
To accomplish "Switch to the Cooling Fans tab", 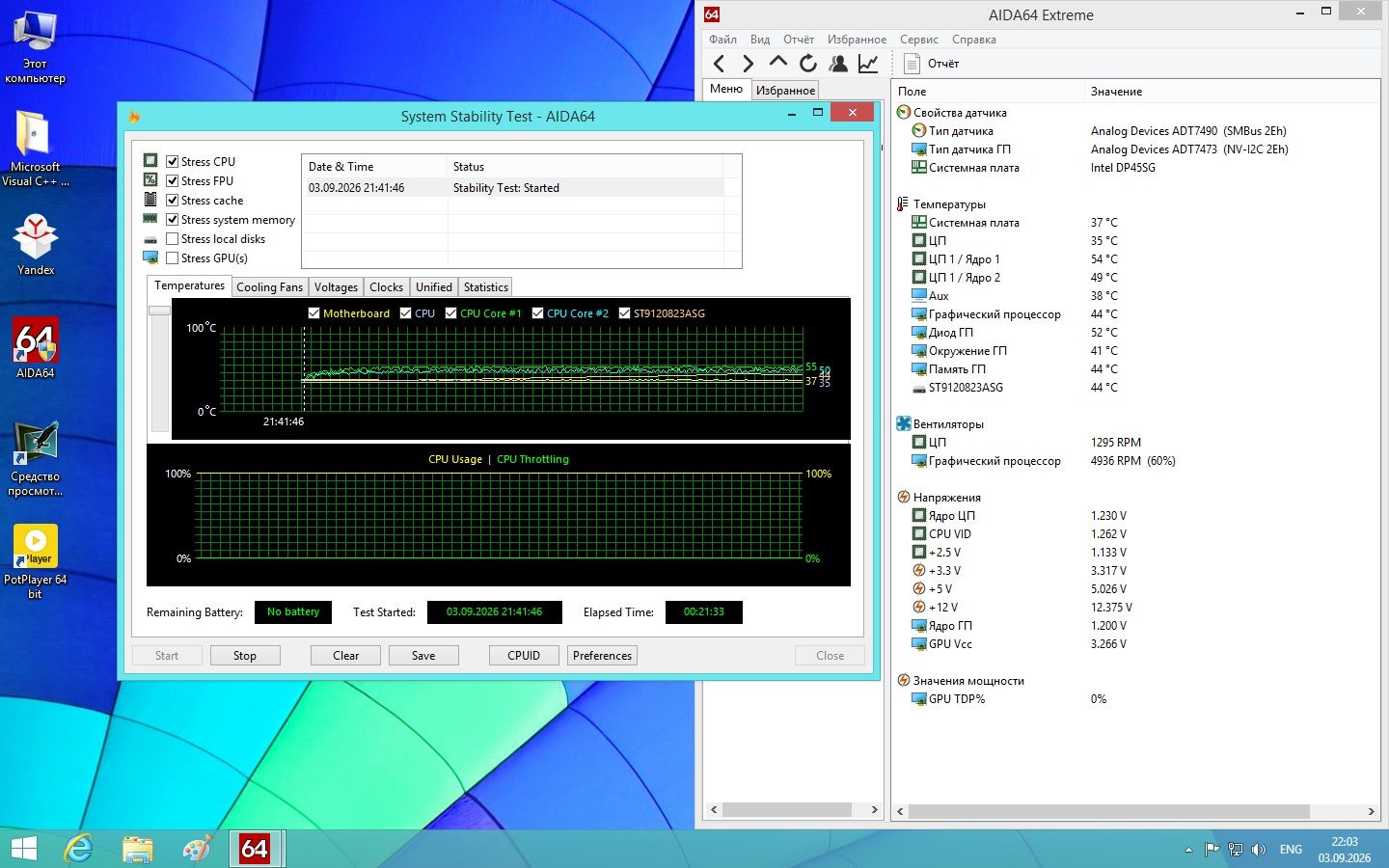I will tap(269, 287).
